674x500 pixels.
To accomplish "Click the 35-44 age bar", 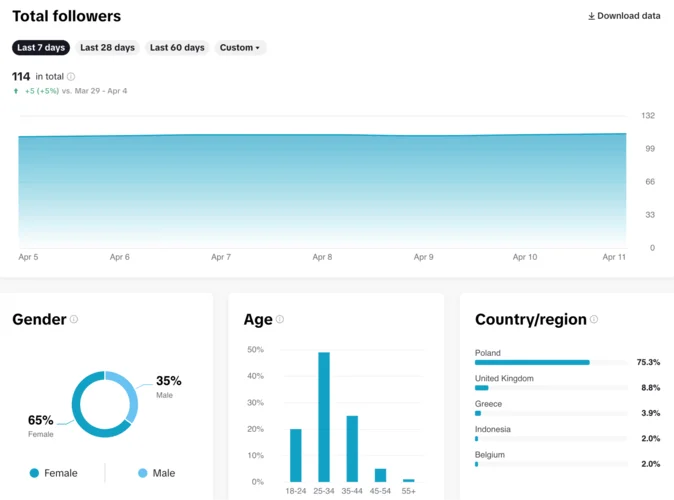I will pyautogui.click(x=352, y=448).
